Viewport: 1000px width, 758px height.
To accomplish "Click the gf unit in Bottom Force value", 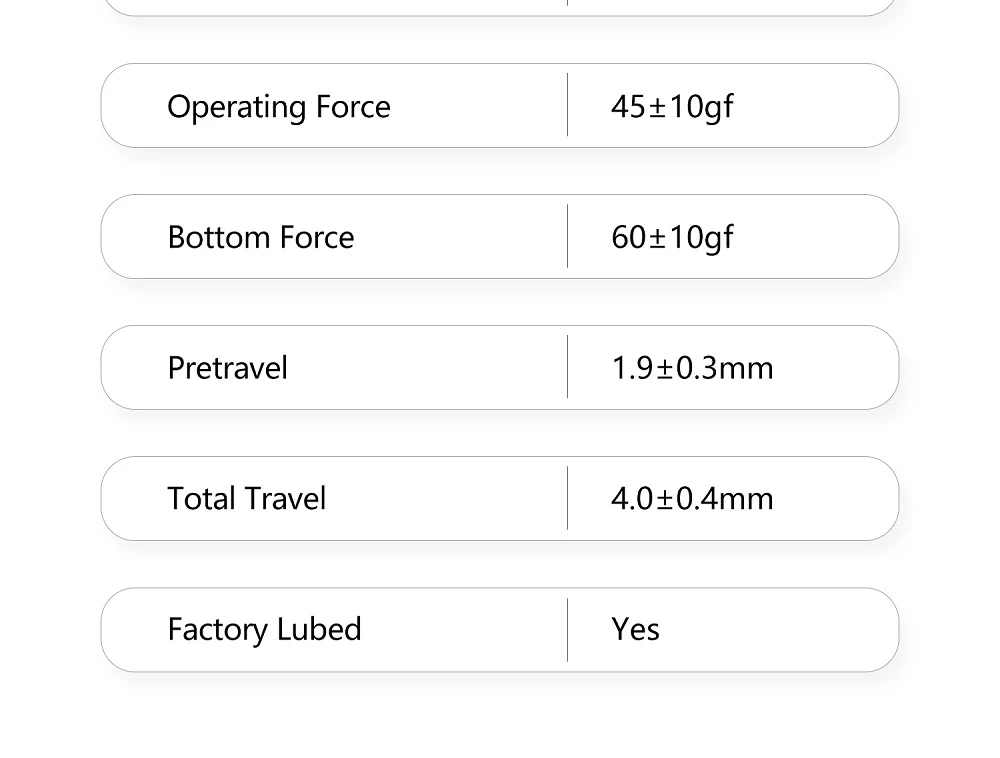I will (720, 240).
